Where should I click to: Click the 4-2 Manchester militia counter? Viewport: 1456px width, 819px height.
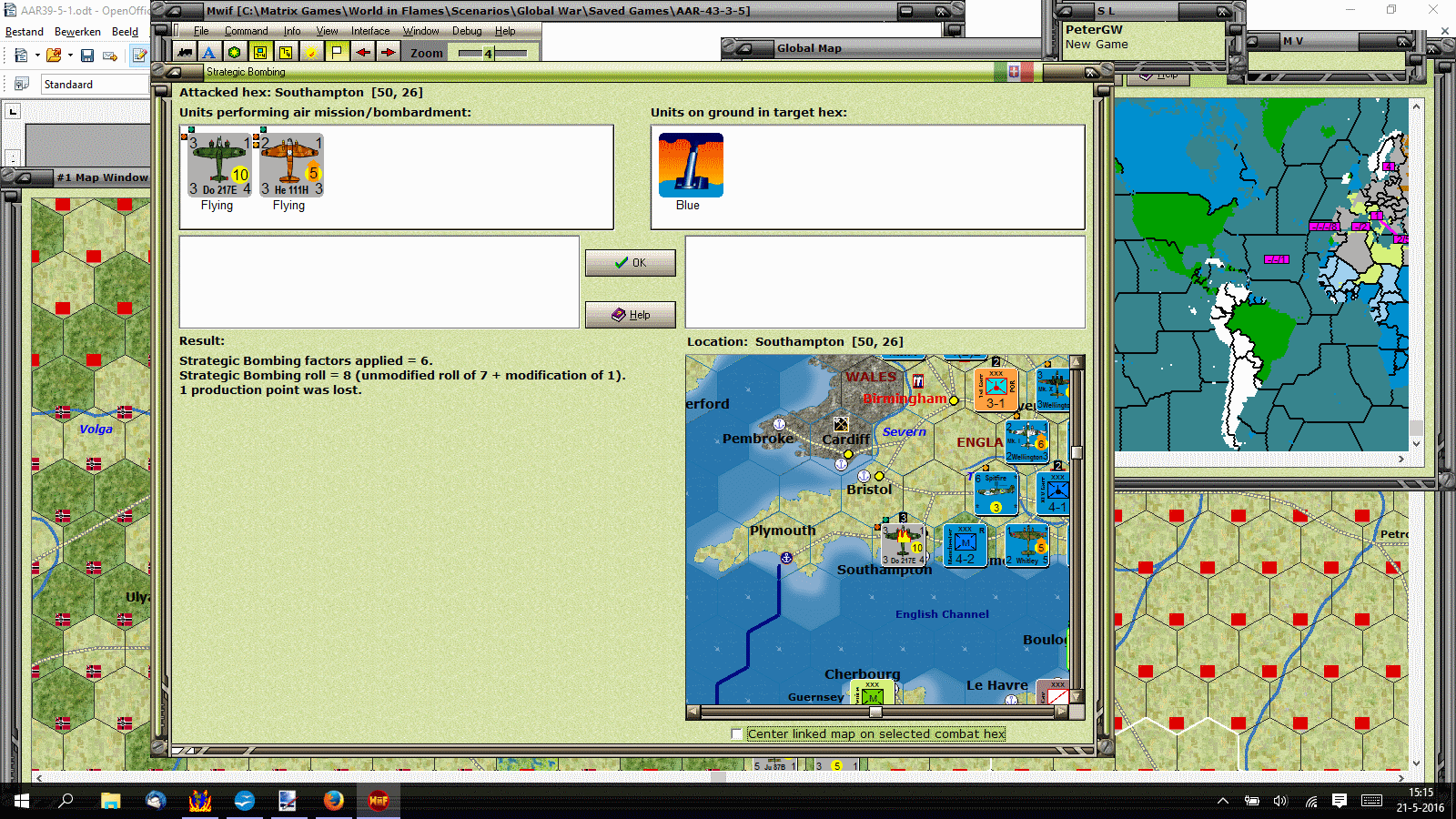tap(965, 544)
